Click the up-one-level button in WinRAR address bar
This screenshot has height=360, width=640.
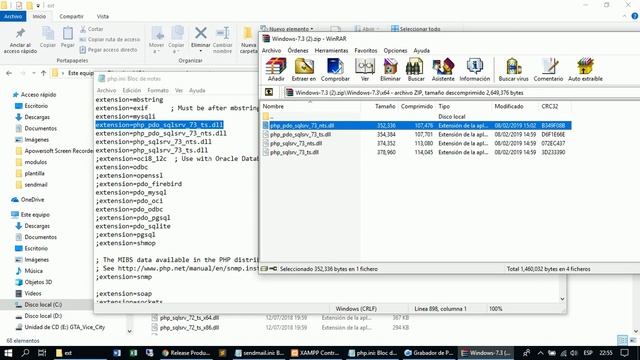click(269, 92)
